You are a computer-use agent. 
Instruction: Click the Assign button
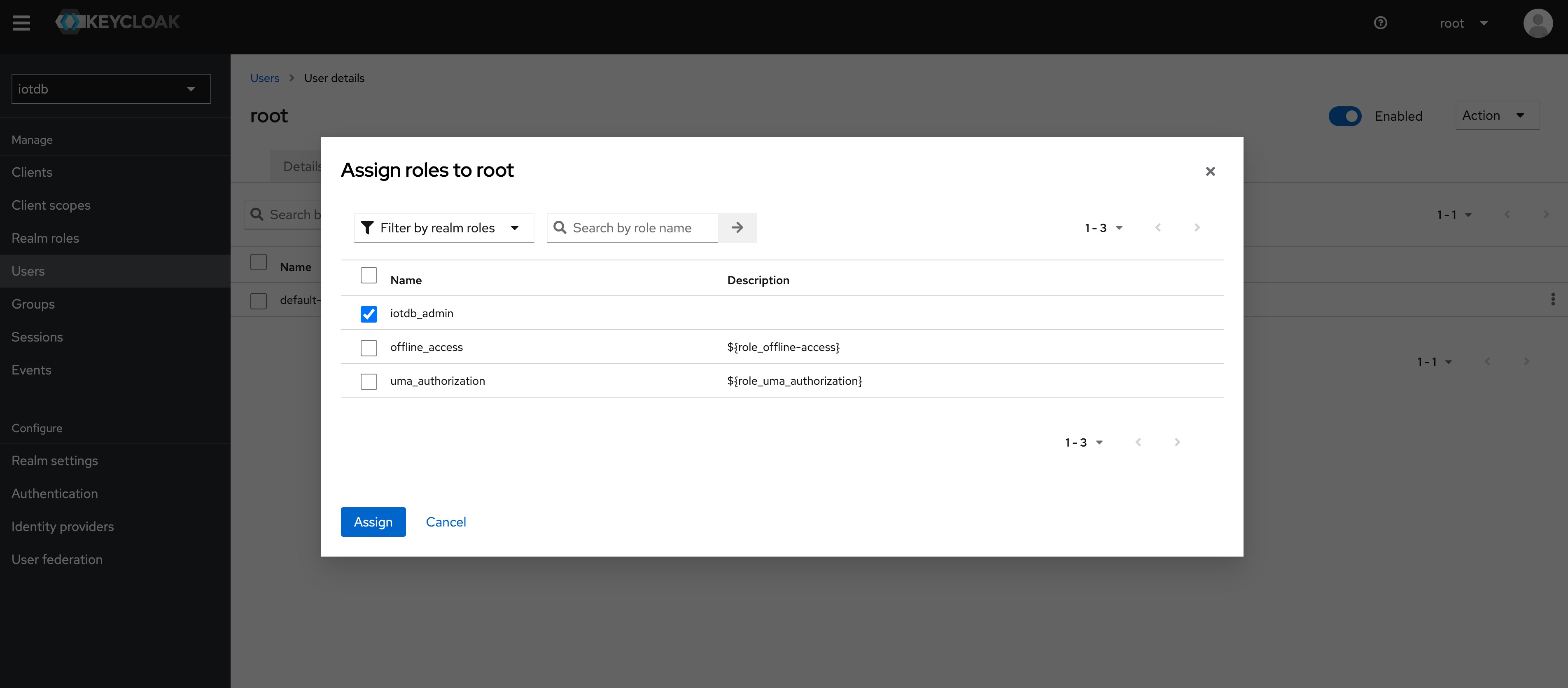click(373, 522)
